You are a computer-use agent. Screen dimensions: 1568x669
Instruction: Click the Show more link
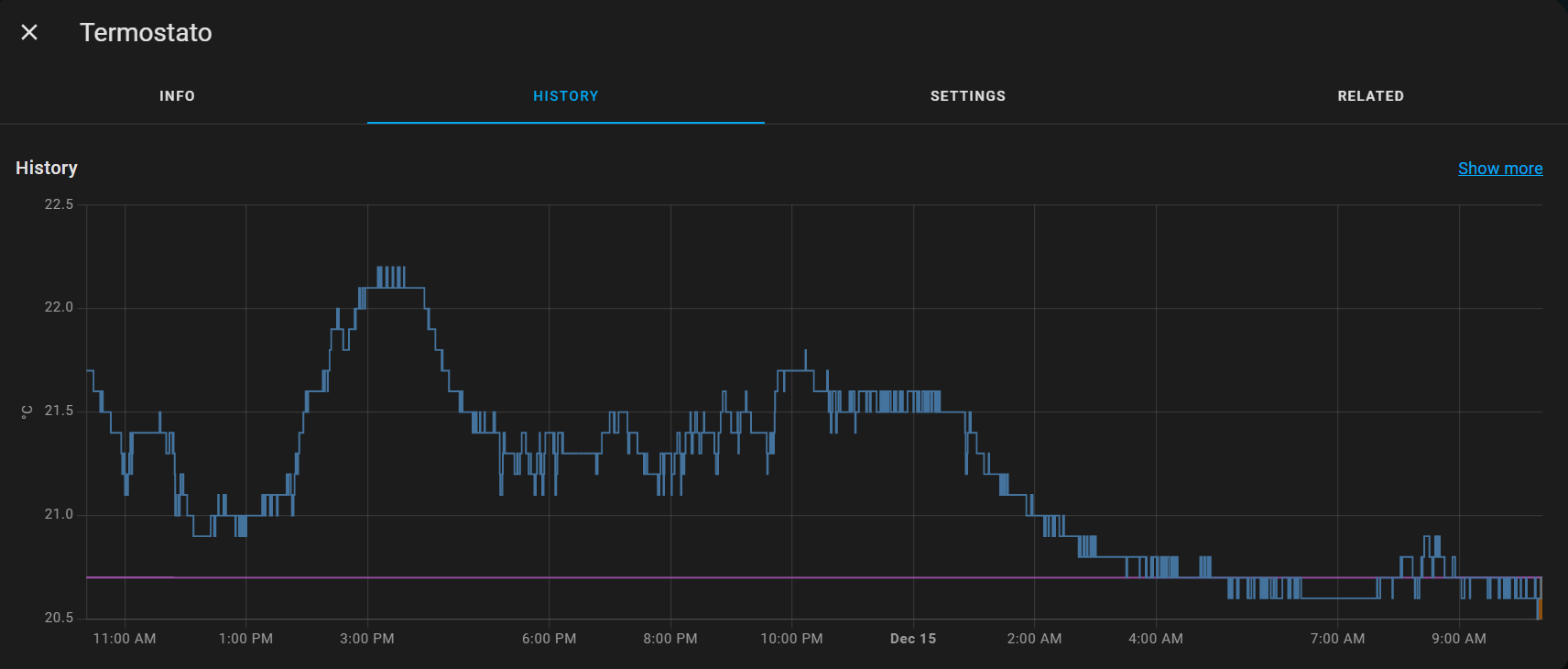pos(1499,169)
